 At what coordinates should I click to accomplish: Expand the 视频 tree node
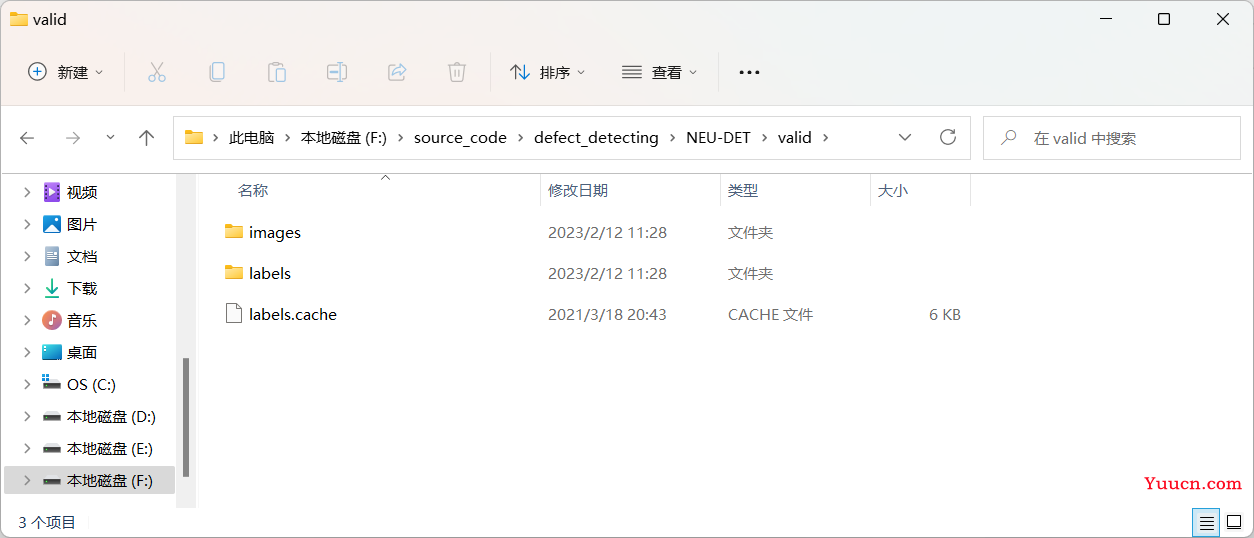click(x=26, y=192)
